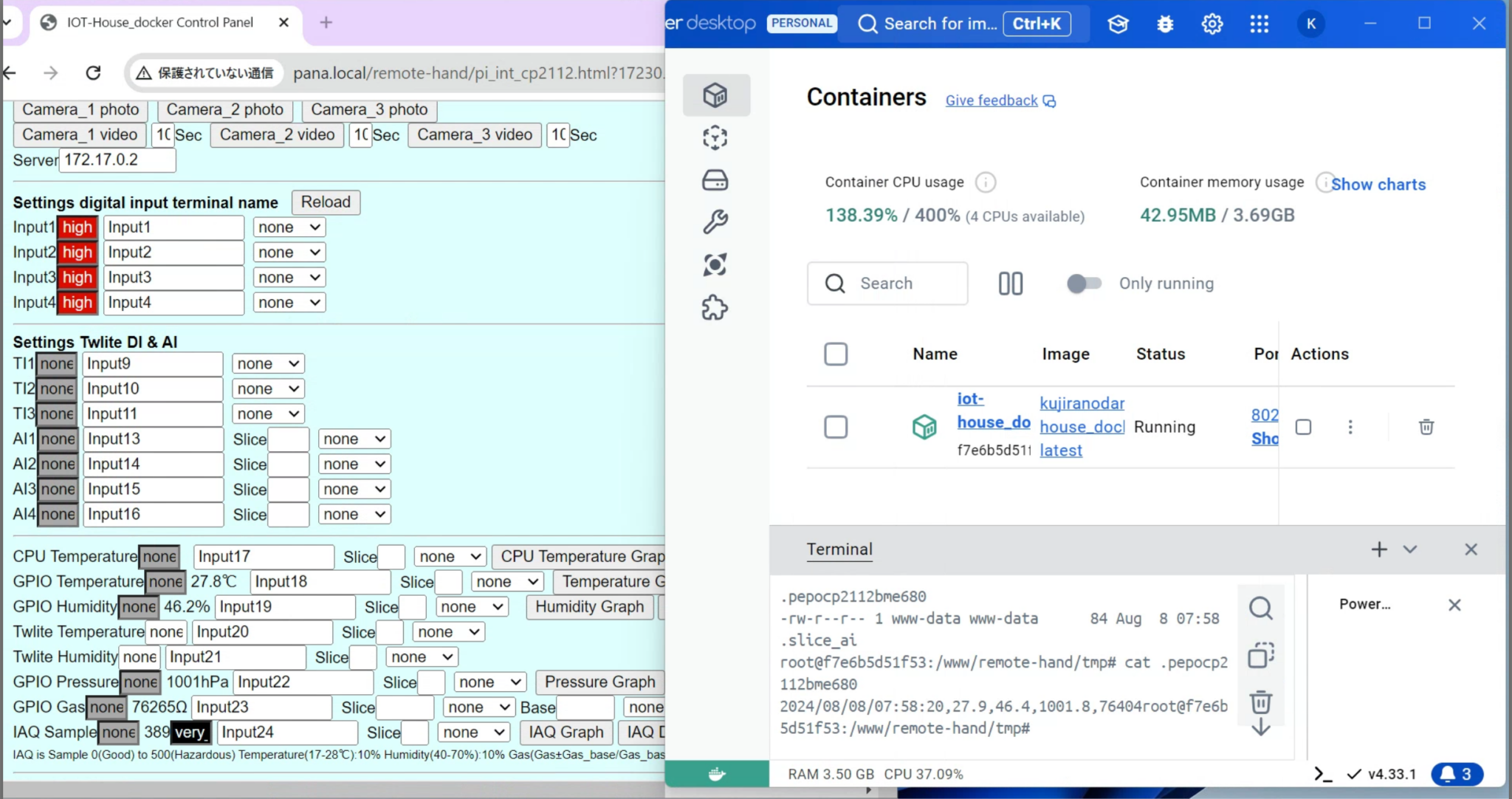Check the iot-house_docker row checkbox
Image resolution: width=1512 pixels, height=799 pixels.
click(x=835, y=427)
